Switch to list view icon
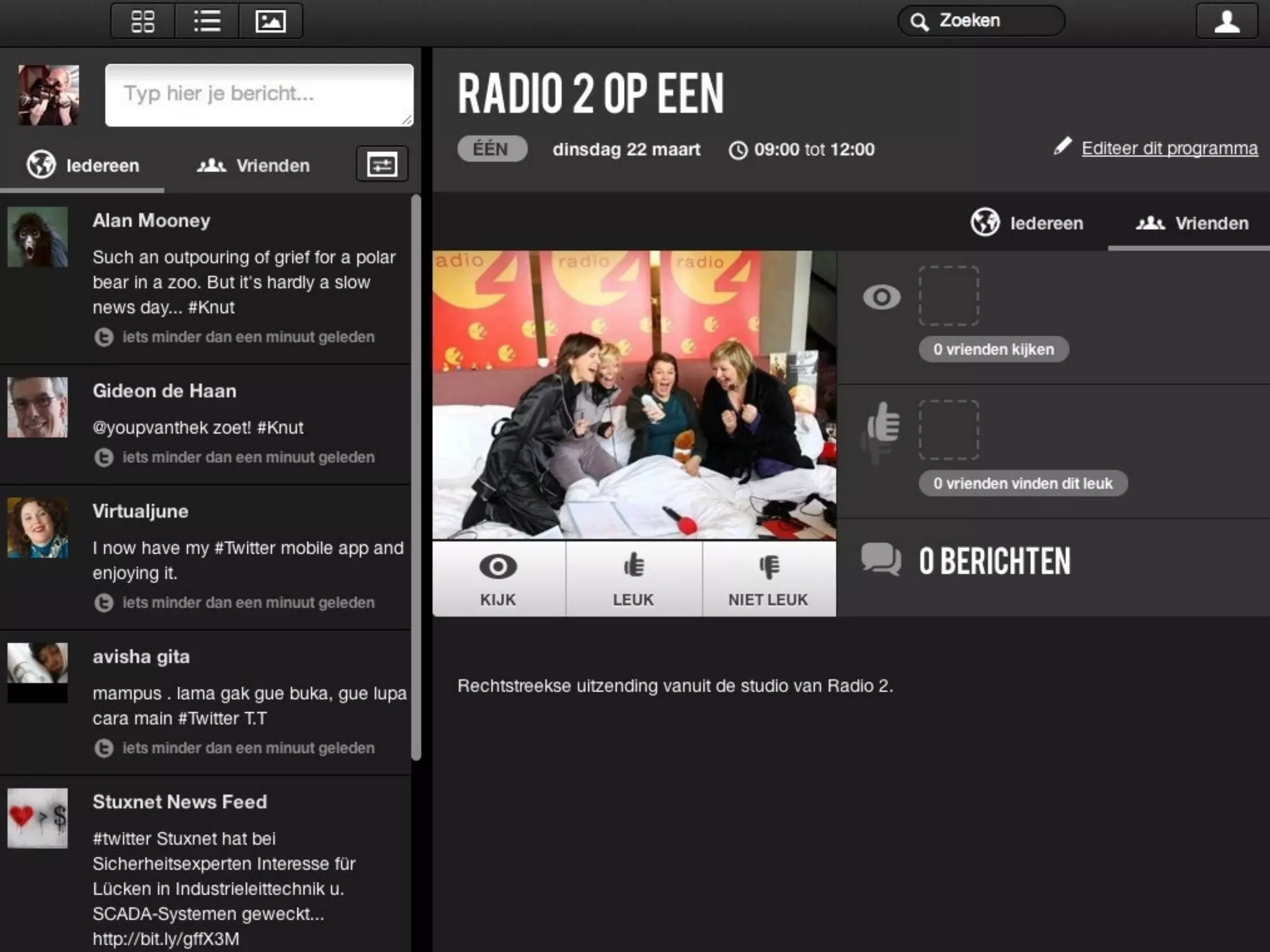The width and height of the screenshot is (1270, 952). click(206, 21)
